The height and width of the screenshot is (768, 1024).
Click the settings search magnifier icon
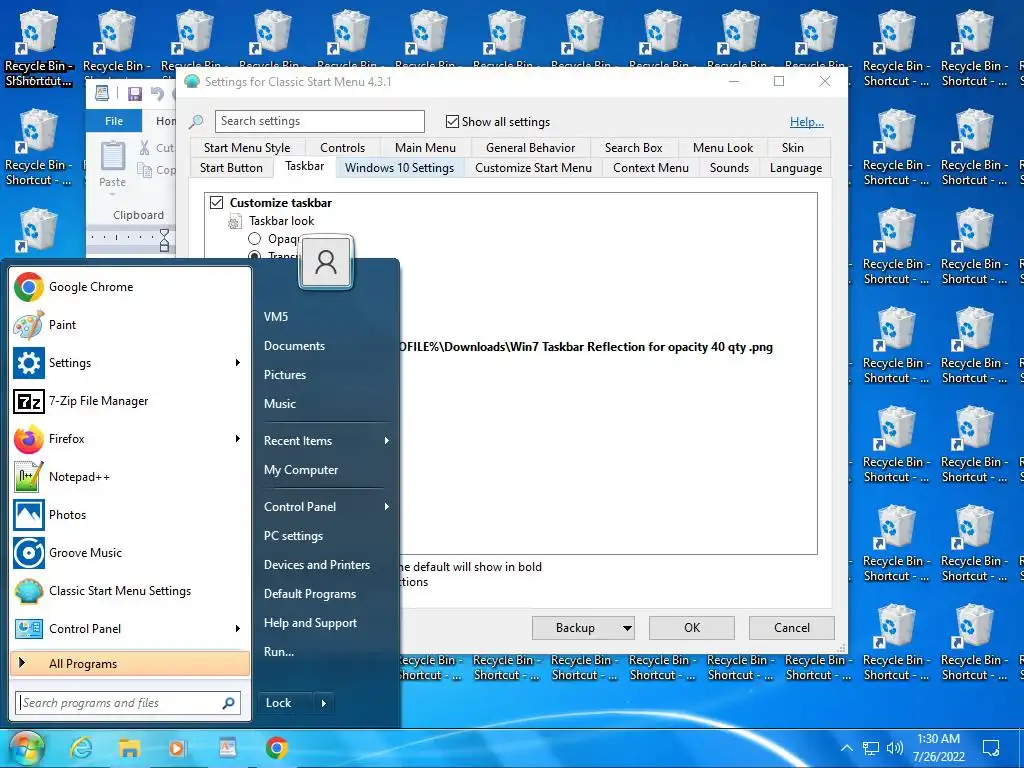[x=196, y=121]
